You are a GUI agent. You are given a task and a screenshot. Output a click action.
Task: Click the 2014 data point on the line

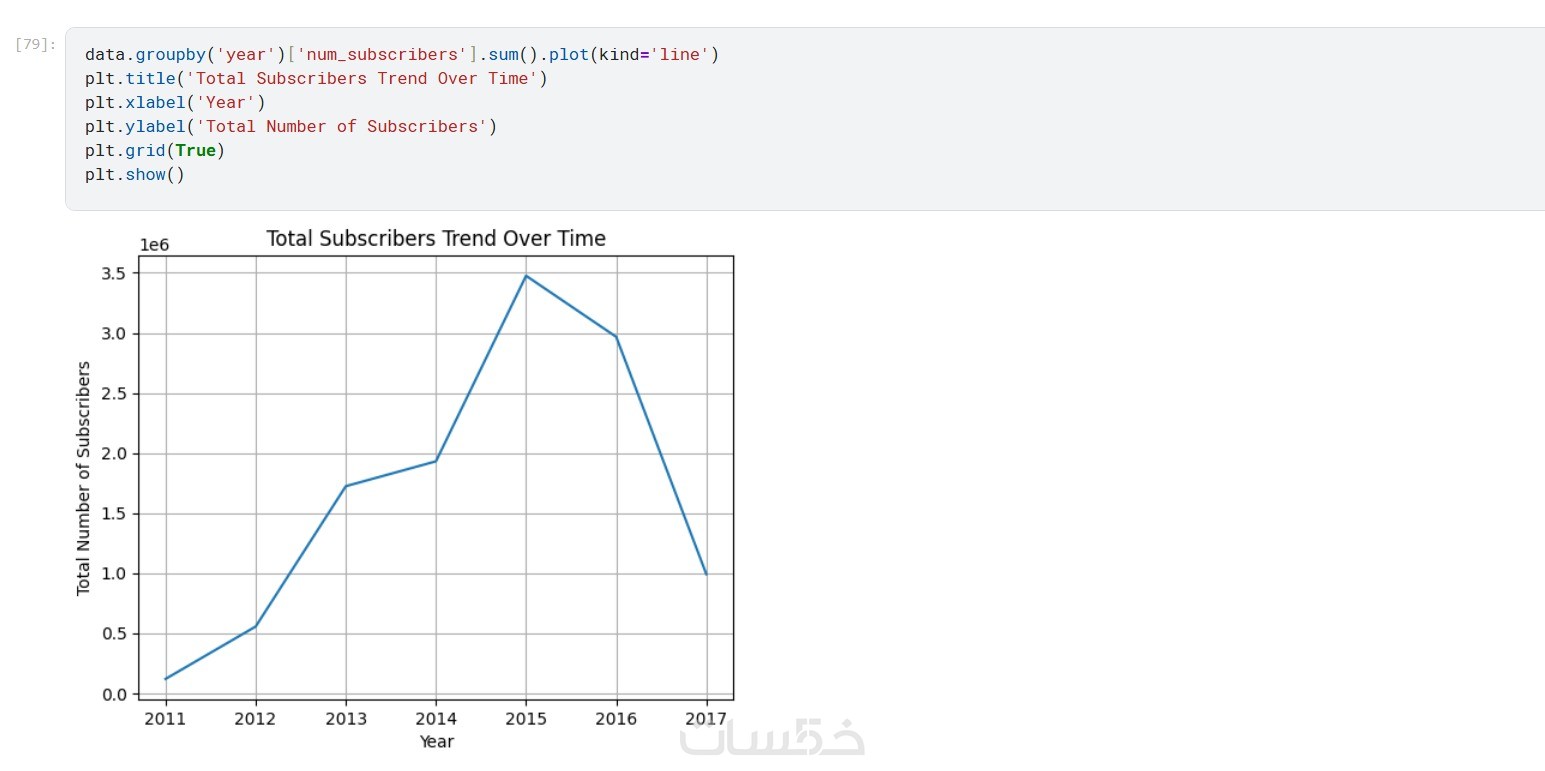coord(436,461)
